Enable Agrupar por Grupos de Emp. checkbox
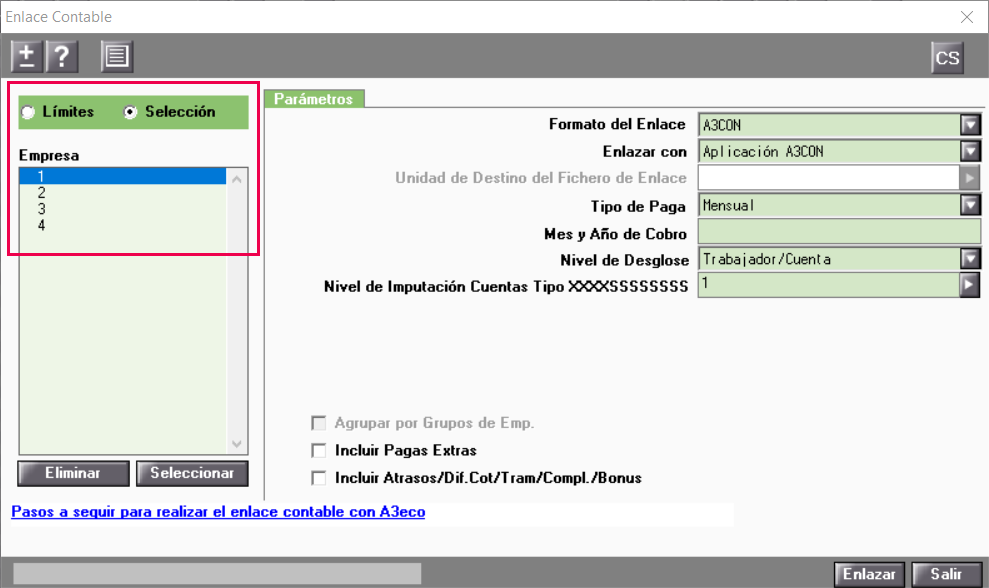Viewport: 989px width, 588px height. point(319,423)
